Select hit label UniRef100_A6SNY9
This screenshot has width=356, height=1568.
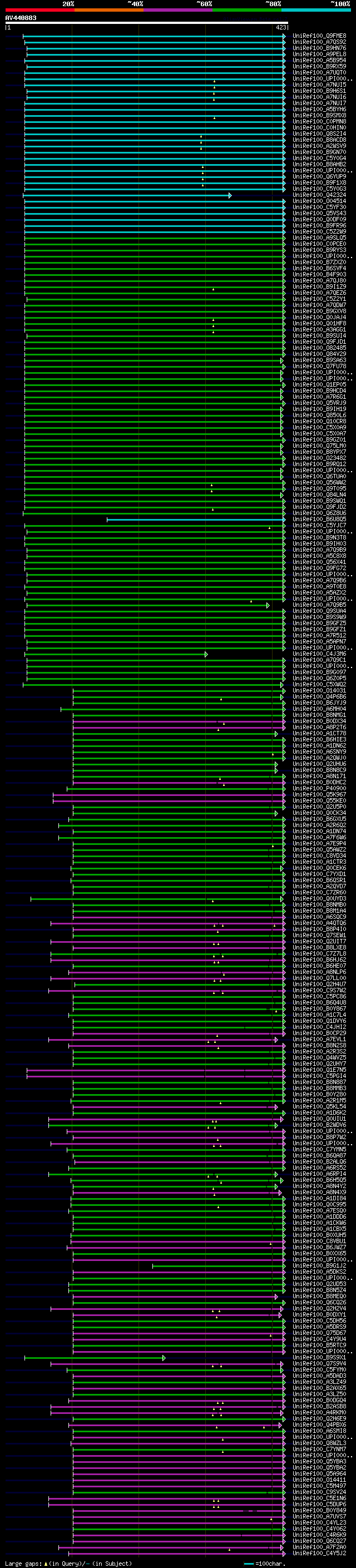pyautogui.click(x=319, y=752)
